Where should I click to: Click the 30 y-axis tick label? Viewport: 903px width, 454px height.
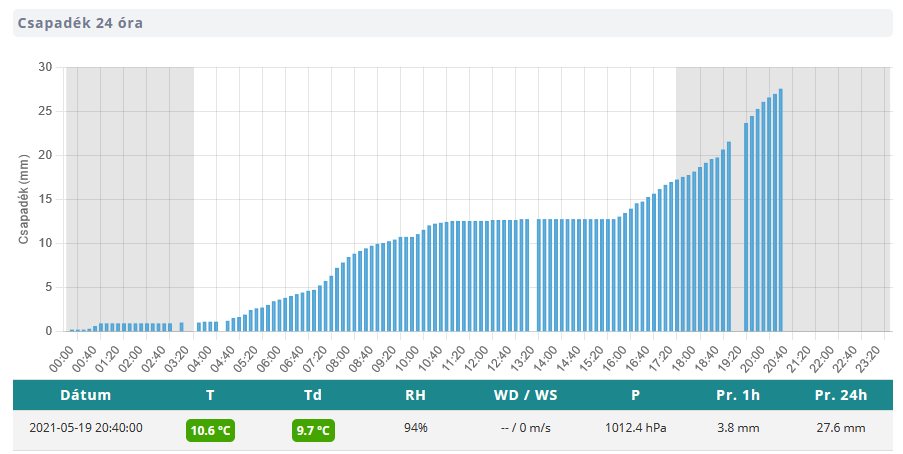pos(45,67)
